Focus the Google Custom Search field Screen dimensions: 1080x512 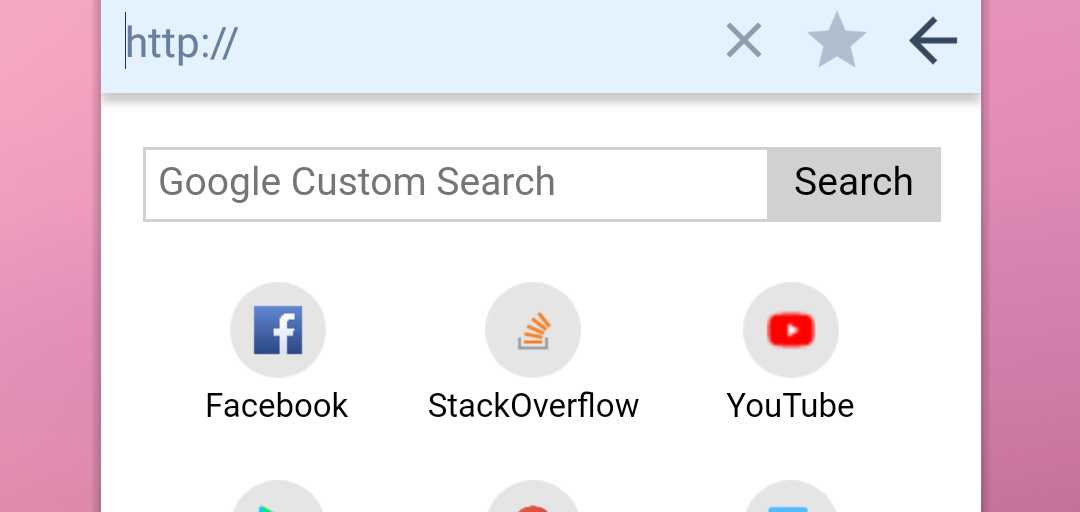tap(456, 185)
